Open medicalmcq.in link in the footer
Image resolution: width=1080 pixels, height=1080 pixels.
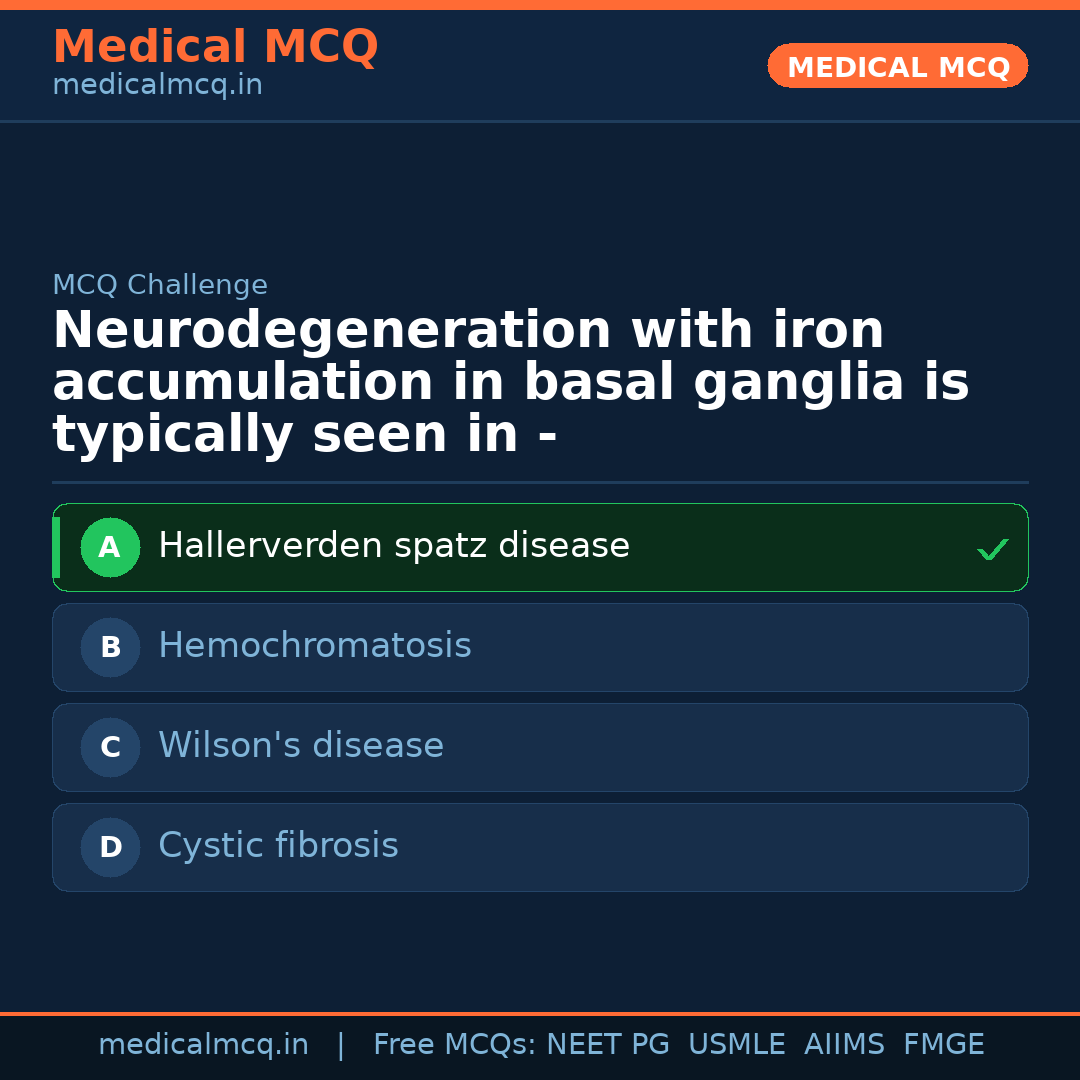pyautogui.click(x=203, y=1045)
